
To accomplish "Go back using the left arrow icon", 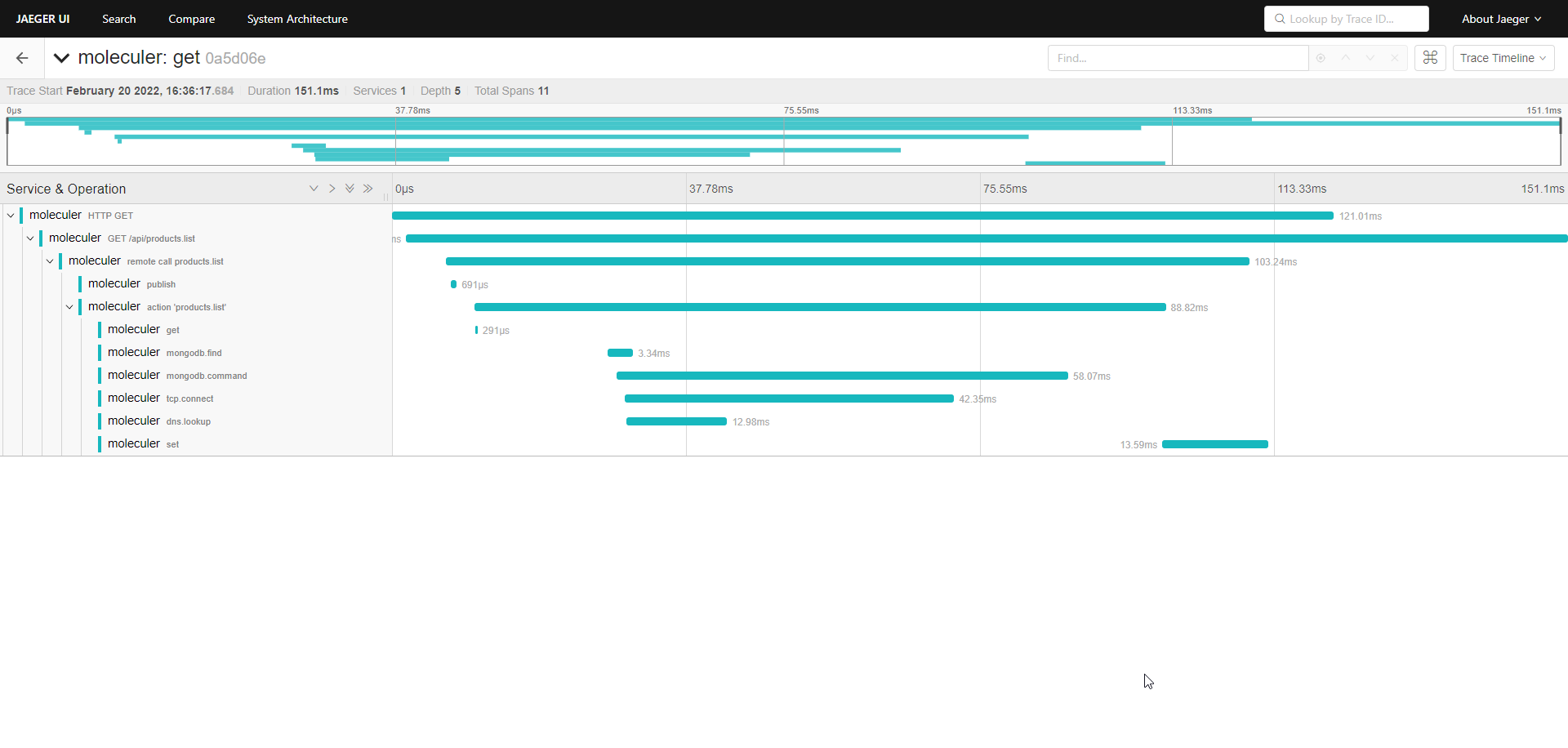I will pyautogui.click(x=22, y=58).
